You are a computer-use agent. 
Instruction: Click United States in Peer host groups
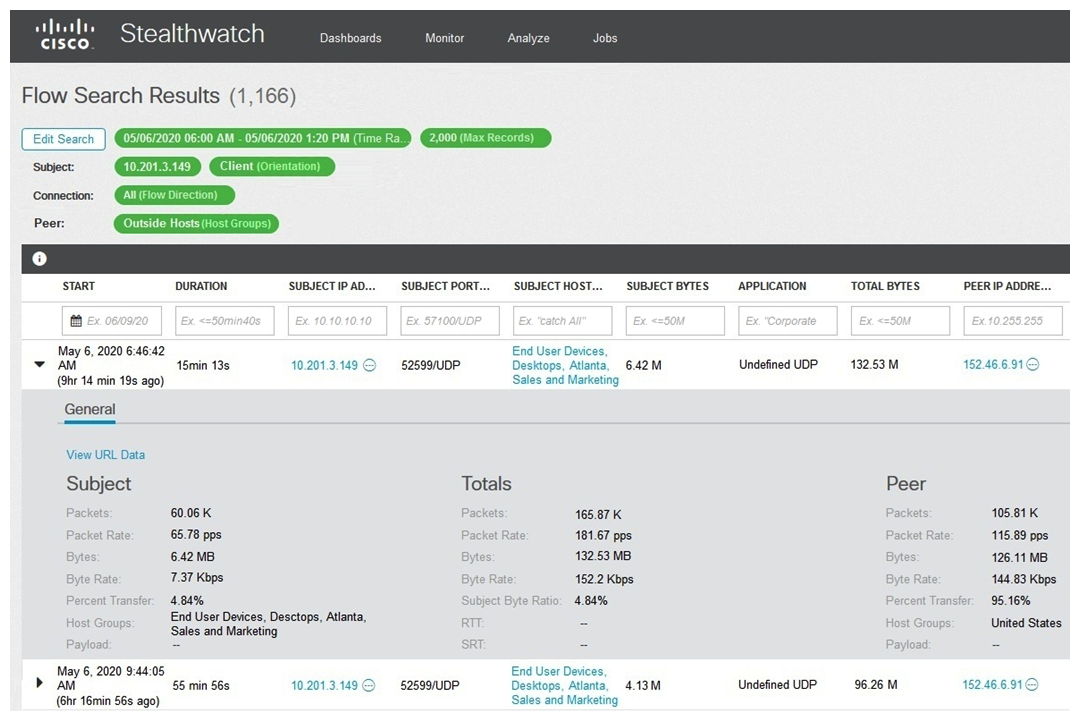coord(1026,623)
